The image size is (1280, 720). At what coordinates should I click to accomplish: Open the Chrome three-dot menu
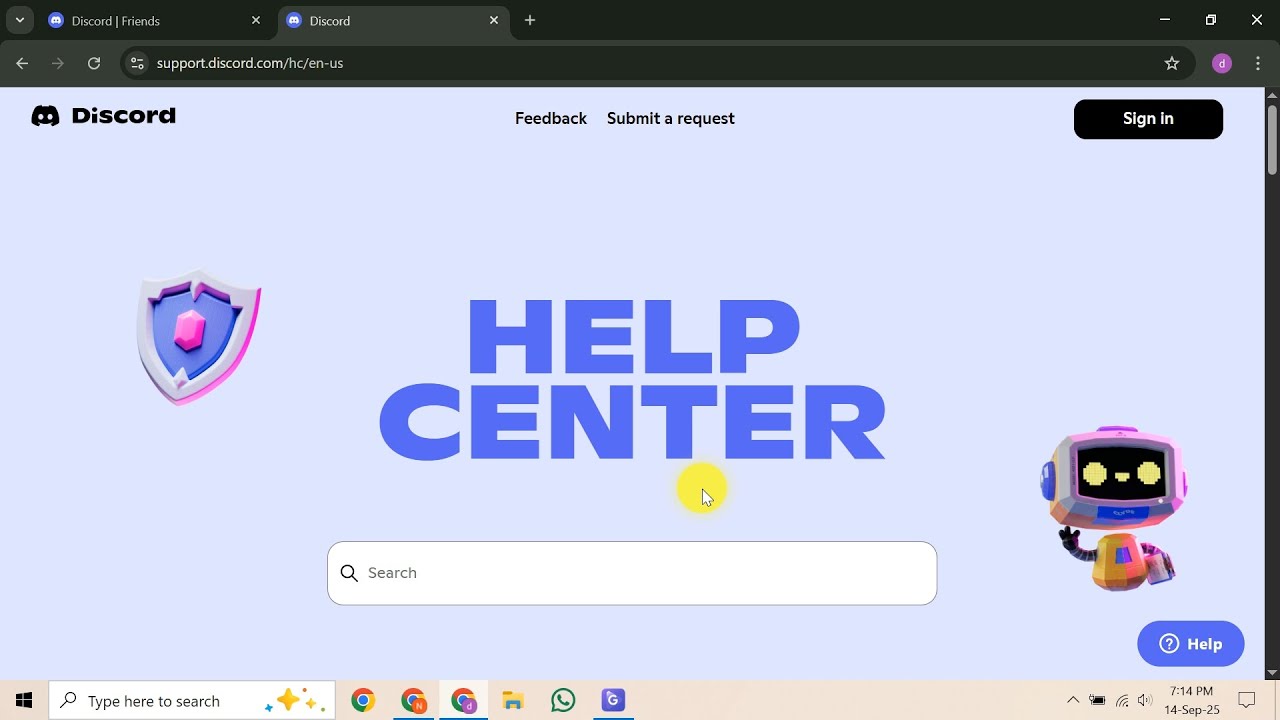tap(1258, 63)
